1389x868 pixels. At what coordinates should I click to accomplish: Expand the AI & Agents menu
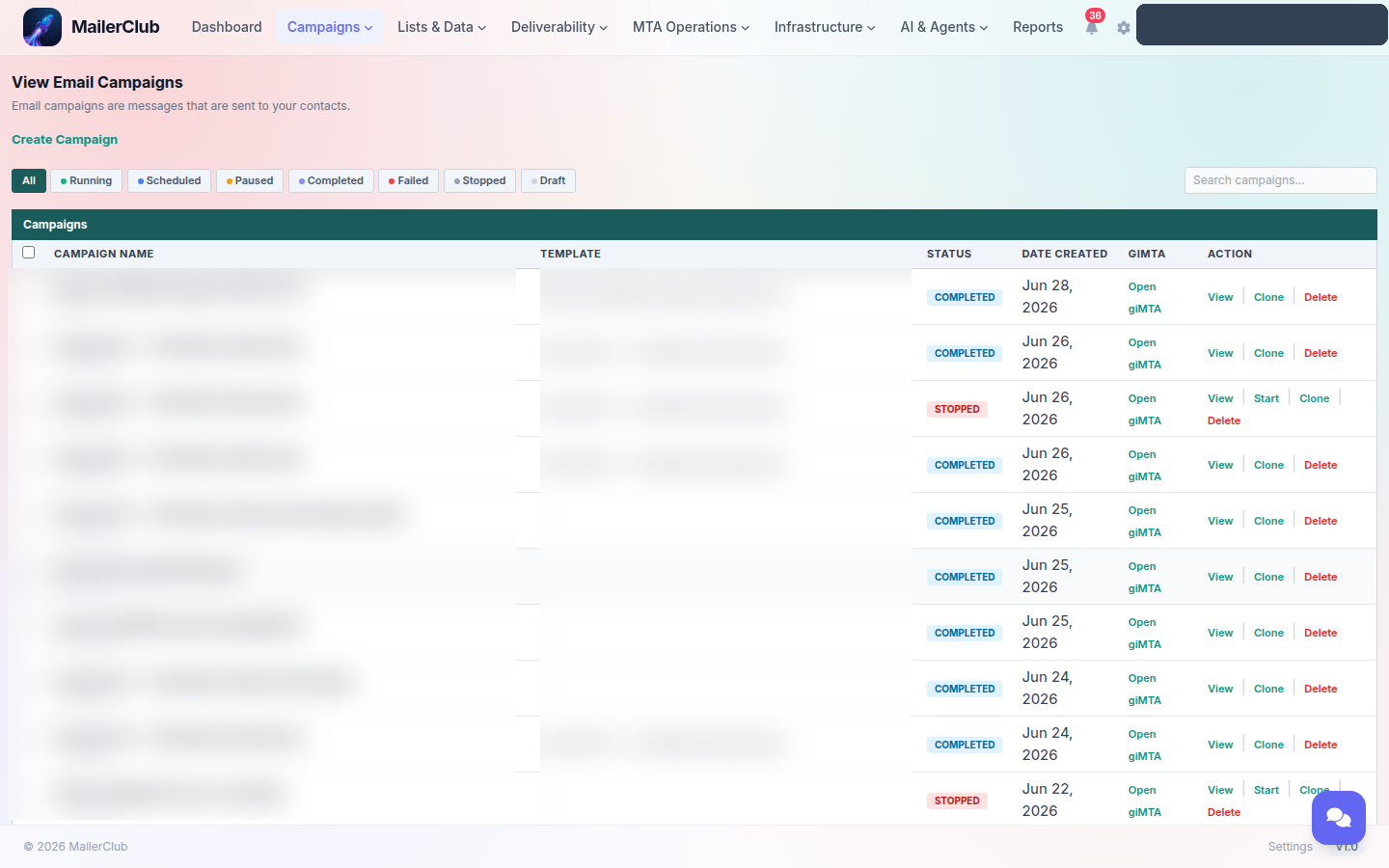point(944,27)
